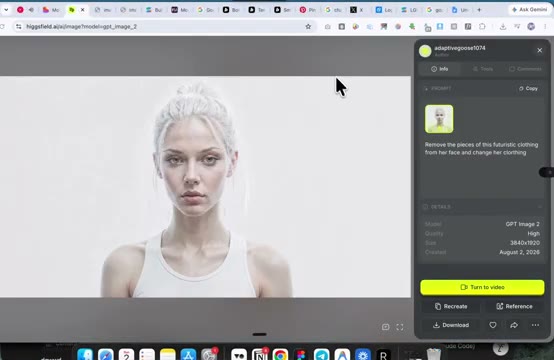Like the image with the heart icon
The image size is (554, 360).
(493, 325)
